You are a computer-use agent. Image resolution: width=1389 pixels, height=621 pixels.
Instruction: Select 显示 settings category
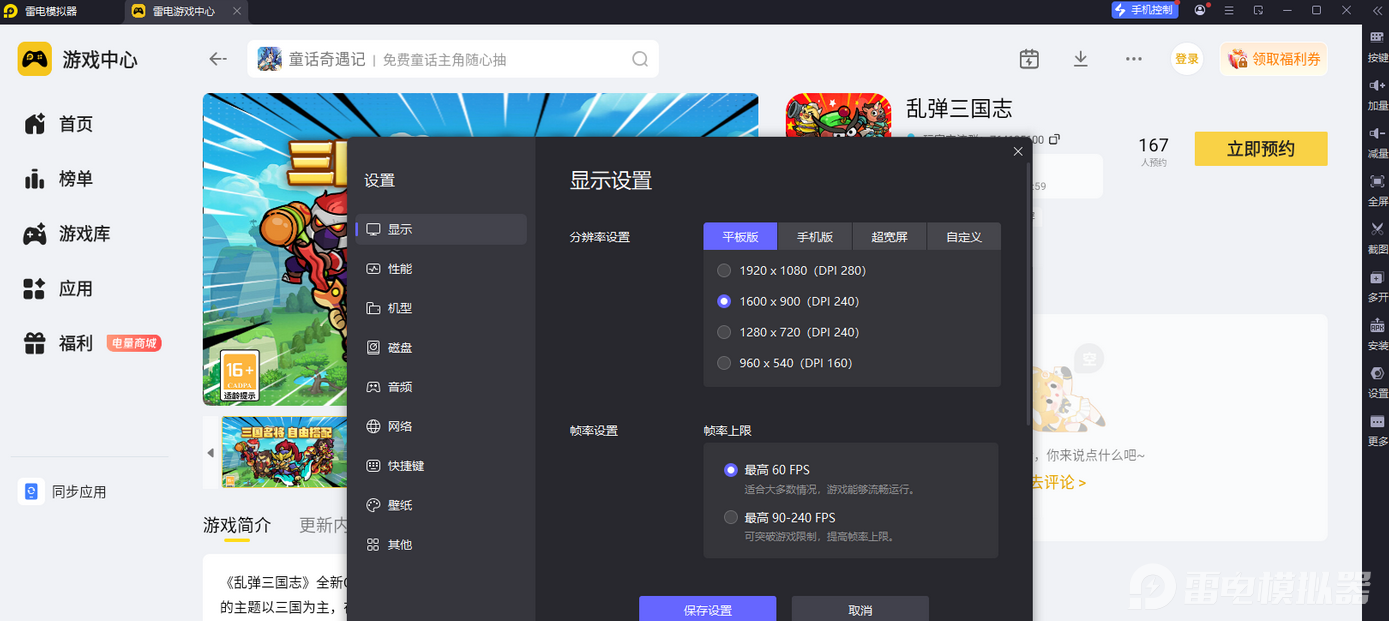(441, 229)
